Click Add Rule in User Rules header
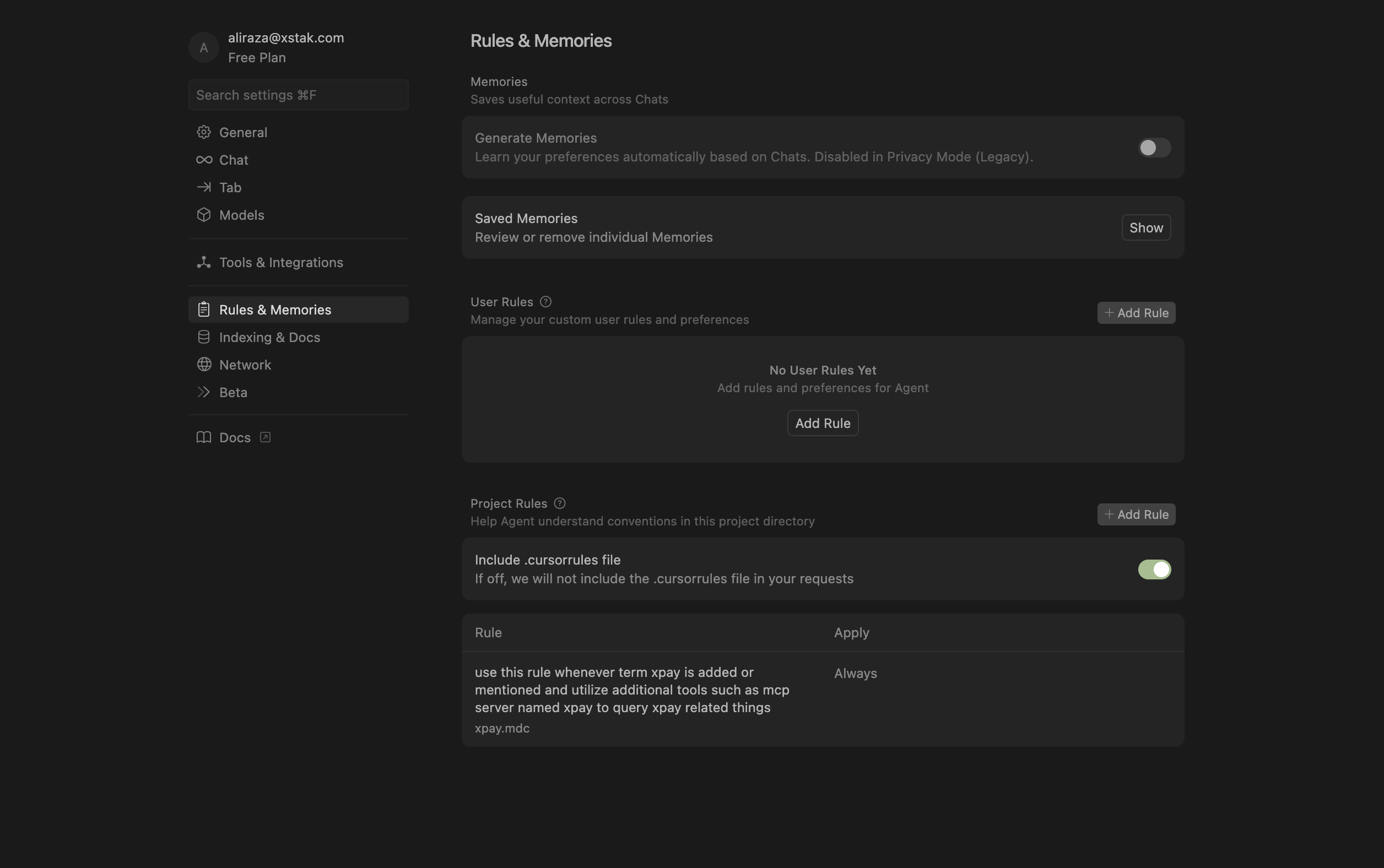Image resolution: width=1384 pixels, height=868 pixels. pos(1137,313)
